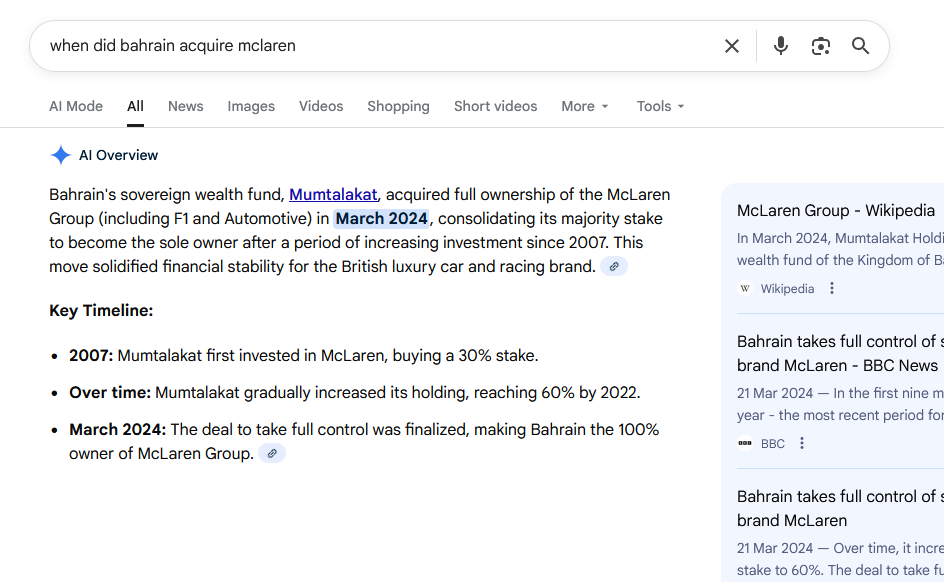
Task: Open the BBC News McLaren article
Action: (x=838, y=353)
